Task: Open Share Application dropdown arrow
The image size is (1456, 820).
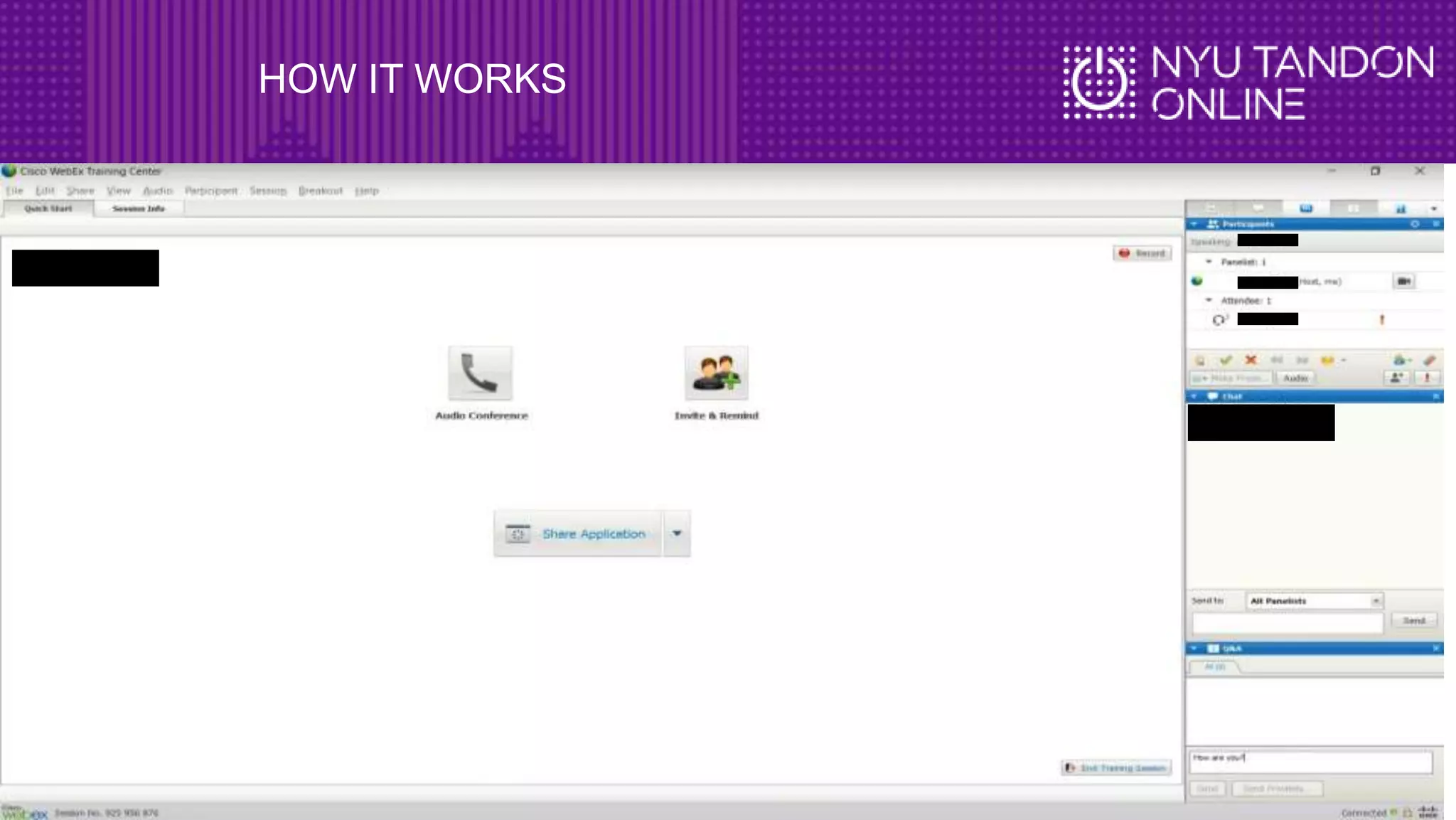Action: pos(677,533)
